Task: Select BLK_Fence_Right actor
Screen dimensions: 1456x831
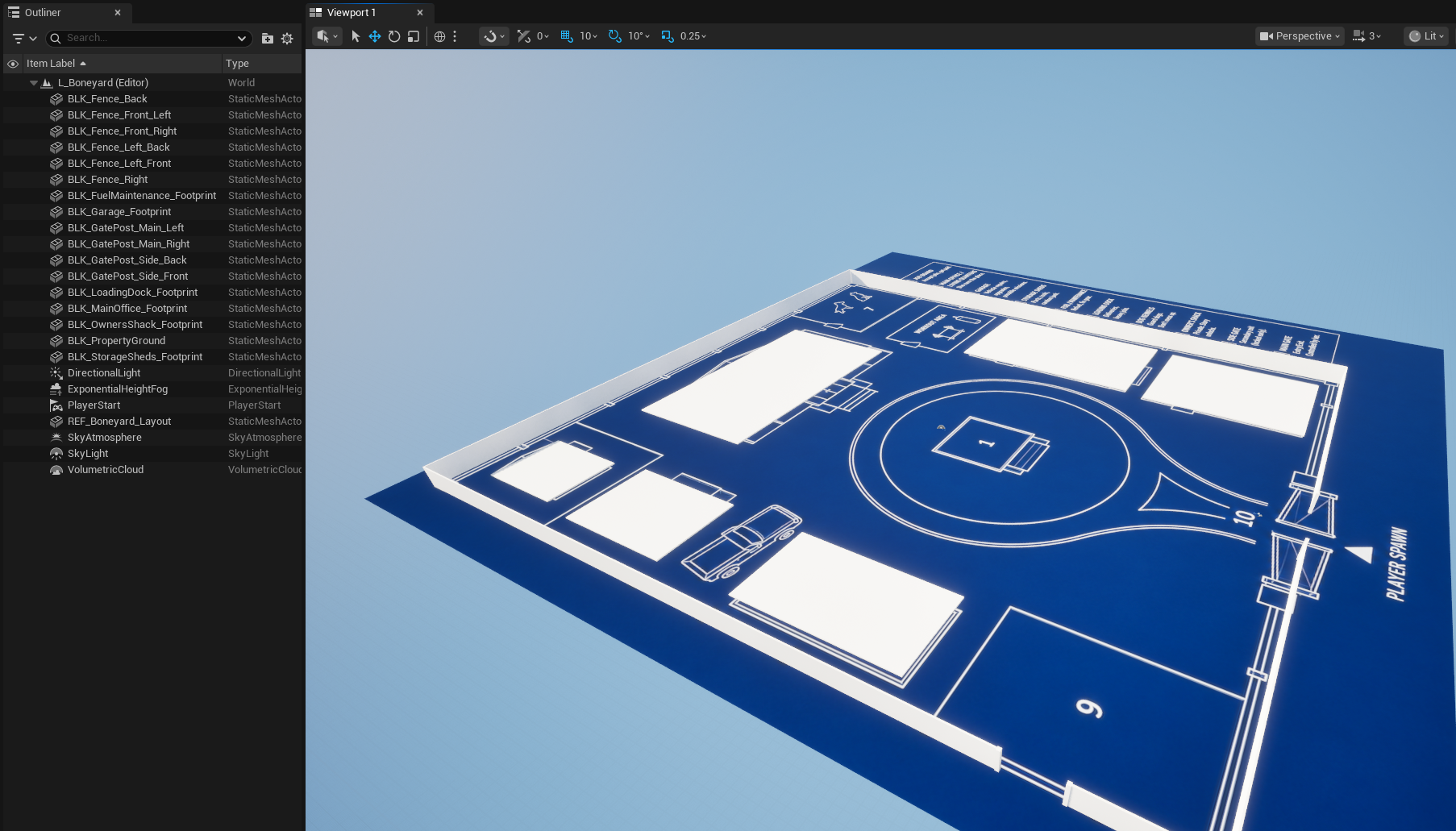Action: (107, 180)
